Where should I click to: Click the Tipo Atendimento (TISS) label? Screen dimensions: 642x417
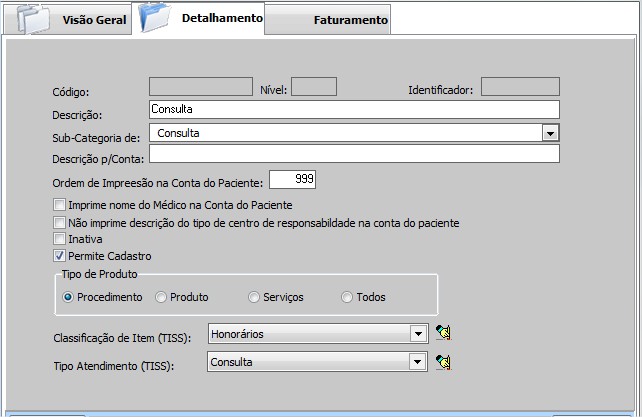(x=114, y=366)
